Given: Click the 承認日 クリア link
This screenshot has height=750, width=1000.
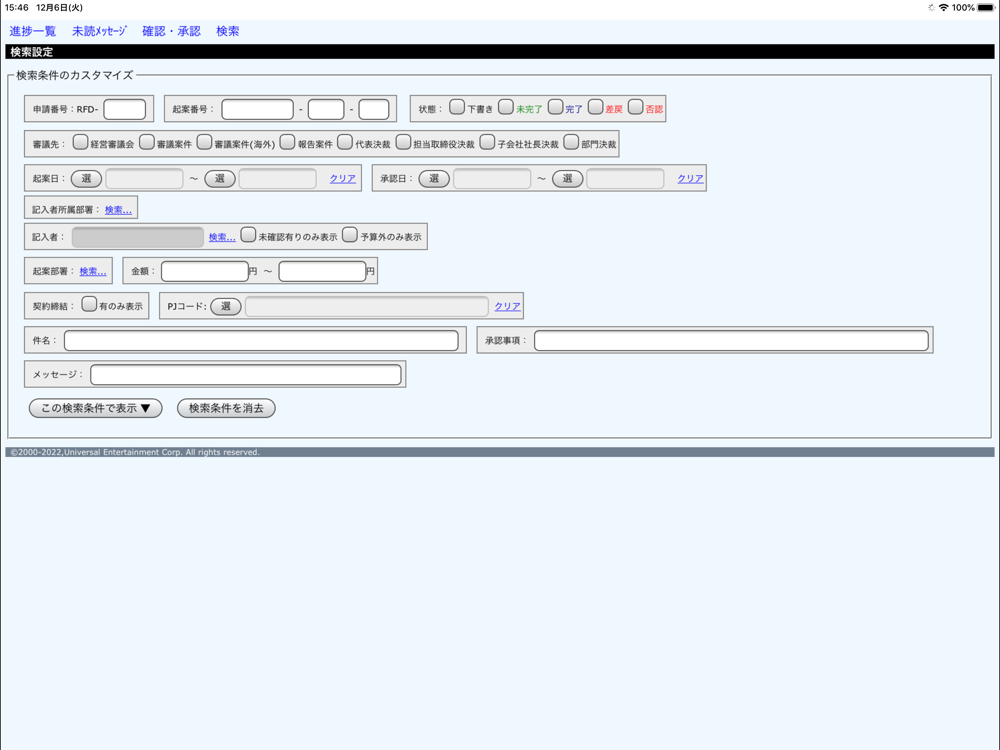Looking at the screenshot, I should click(690, 179).
